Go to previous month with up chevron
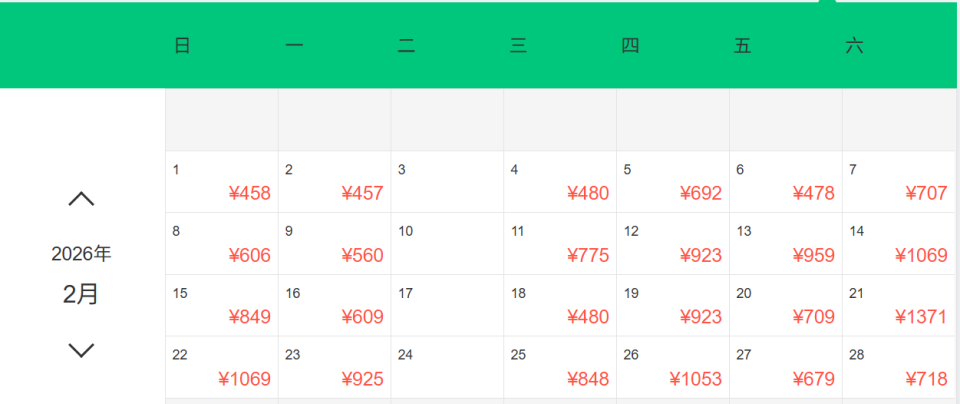 click(81, 199)
